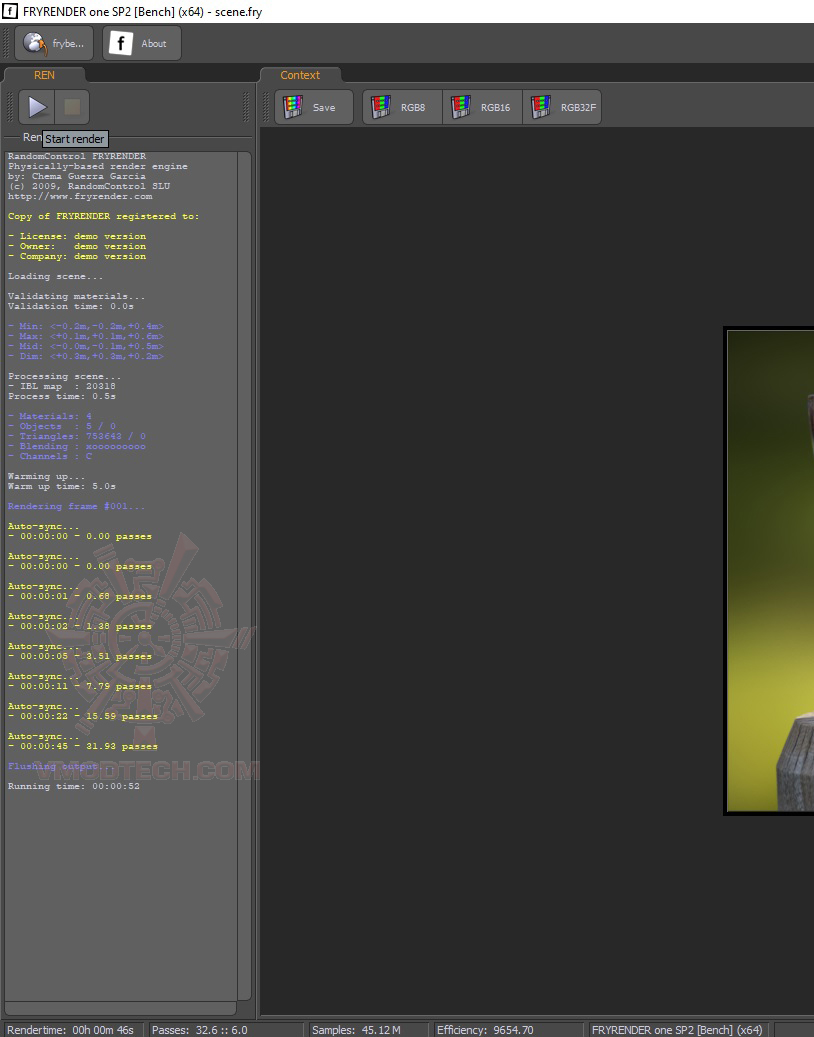Viewport: 814px width, 1037px height.
Task: Select RGB8 output format
Action: tap(403, 107)
